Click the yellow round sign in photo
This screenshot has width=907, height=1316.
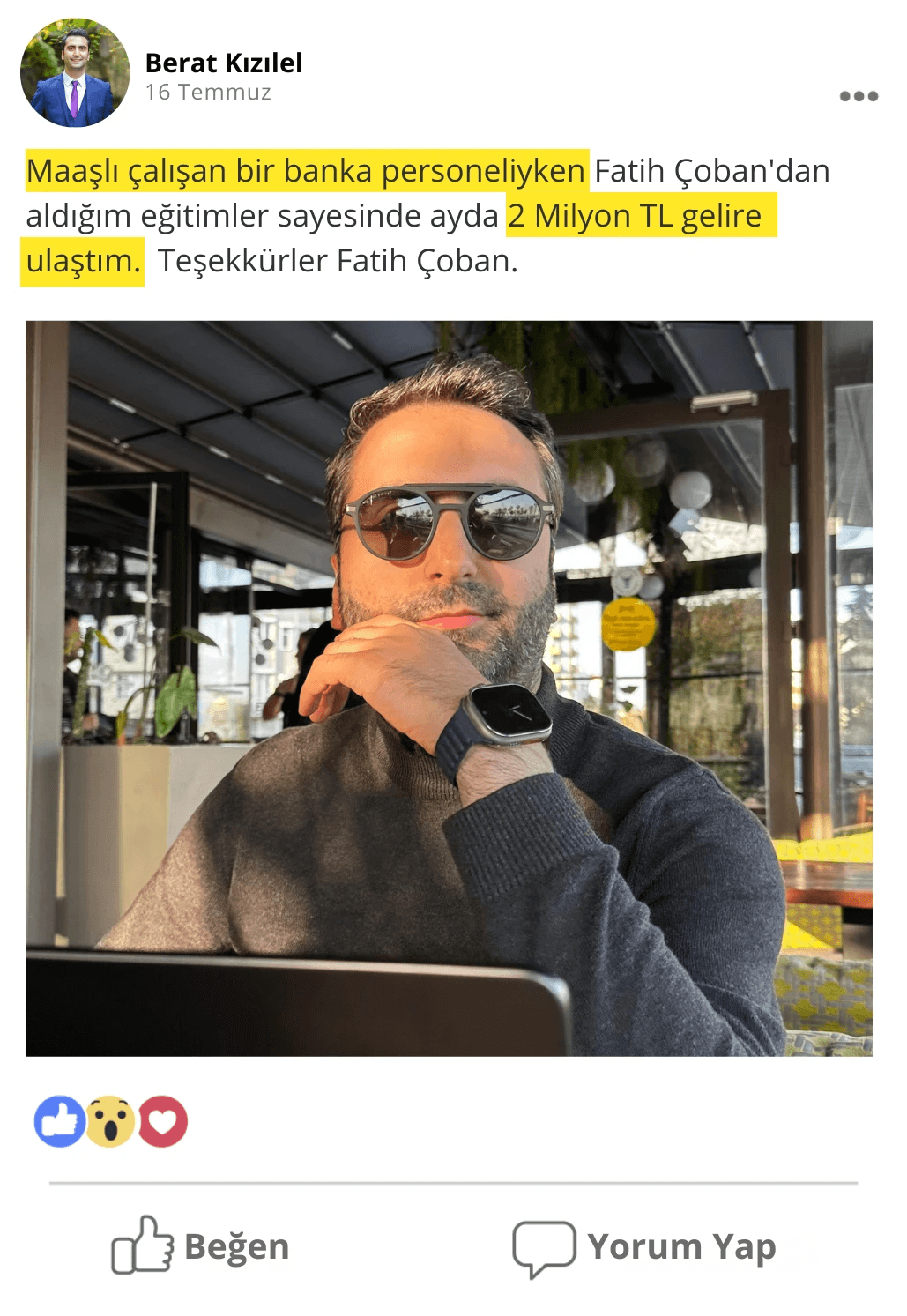click(x=628, y=624)
